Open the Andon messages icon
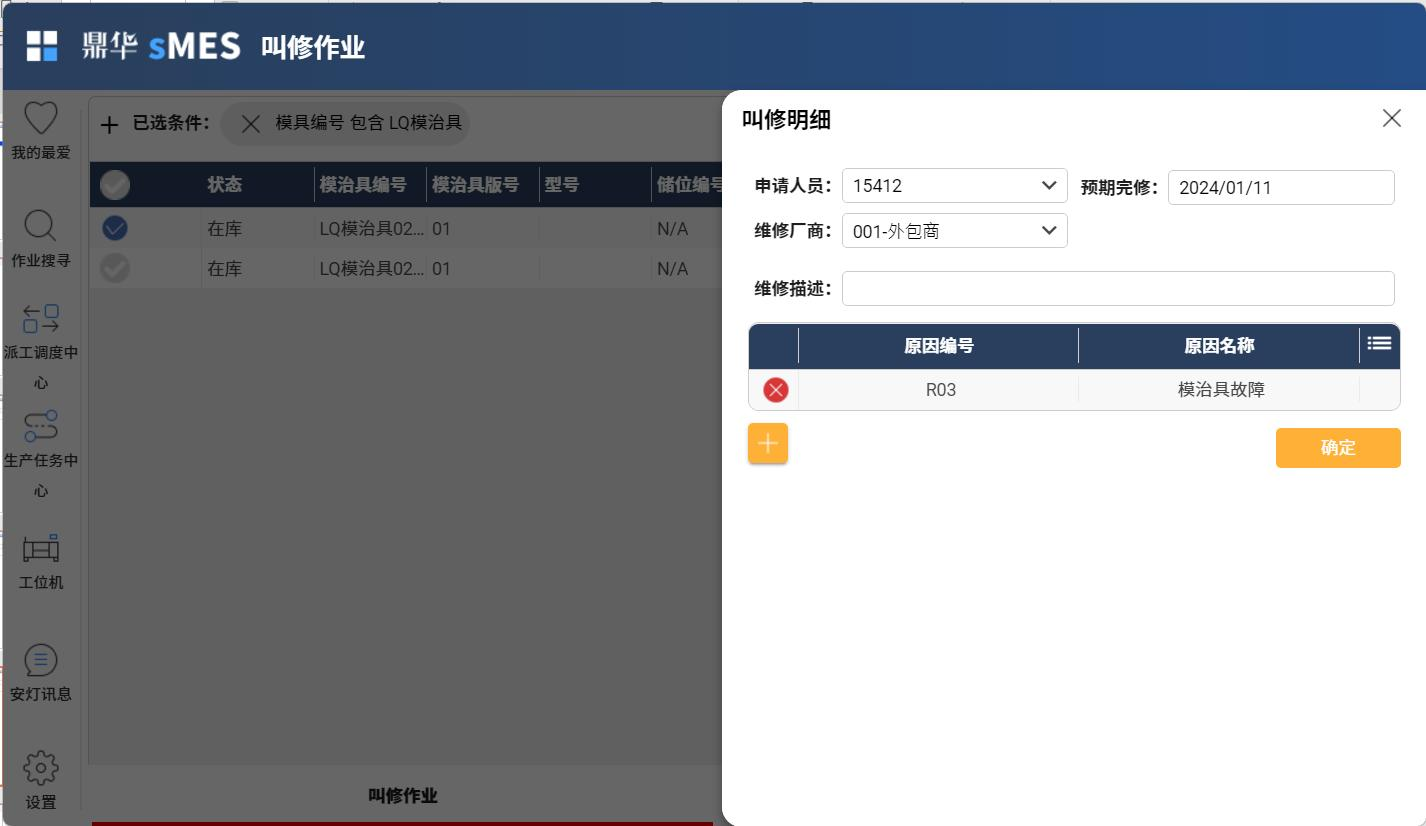 pos(41,660)
